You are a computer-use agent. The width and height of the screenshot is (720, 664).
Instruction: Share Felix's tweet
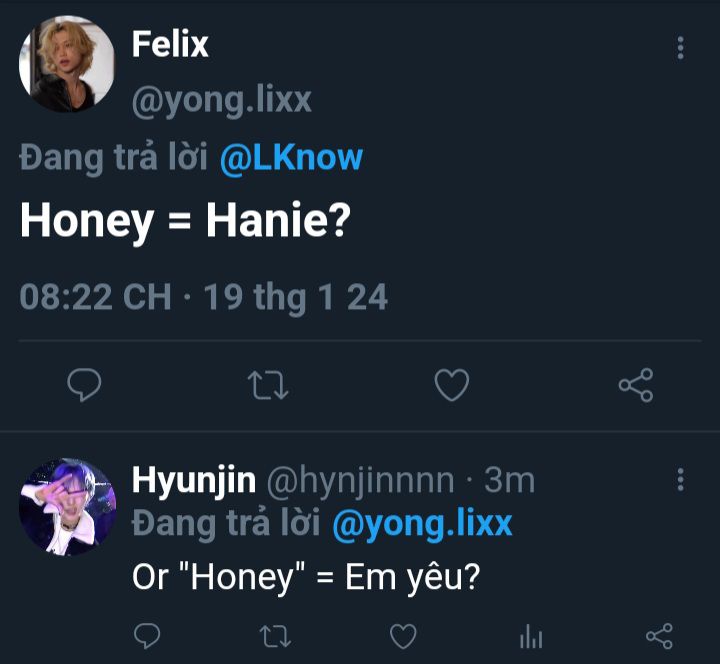[x=636, y=385]
